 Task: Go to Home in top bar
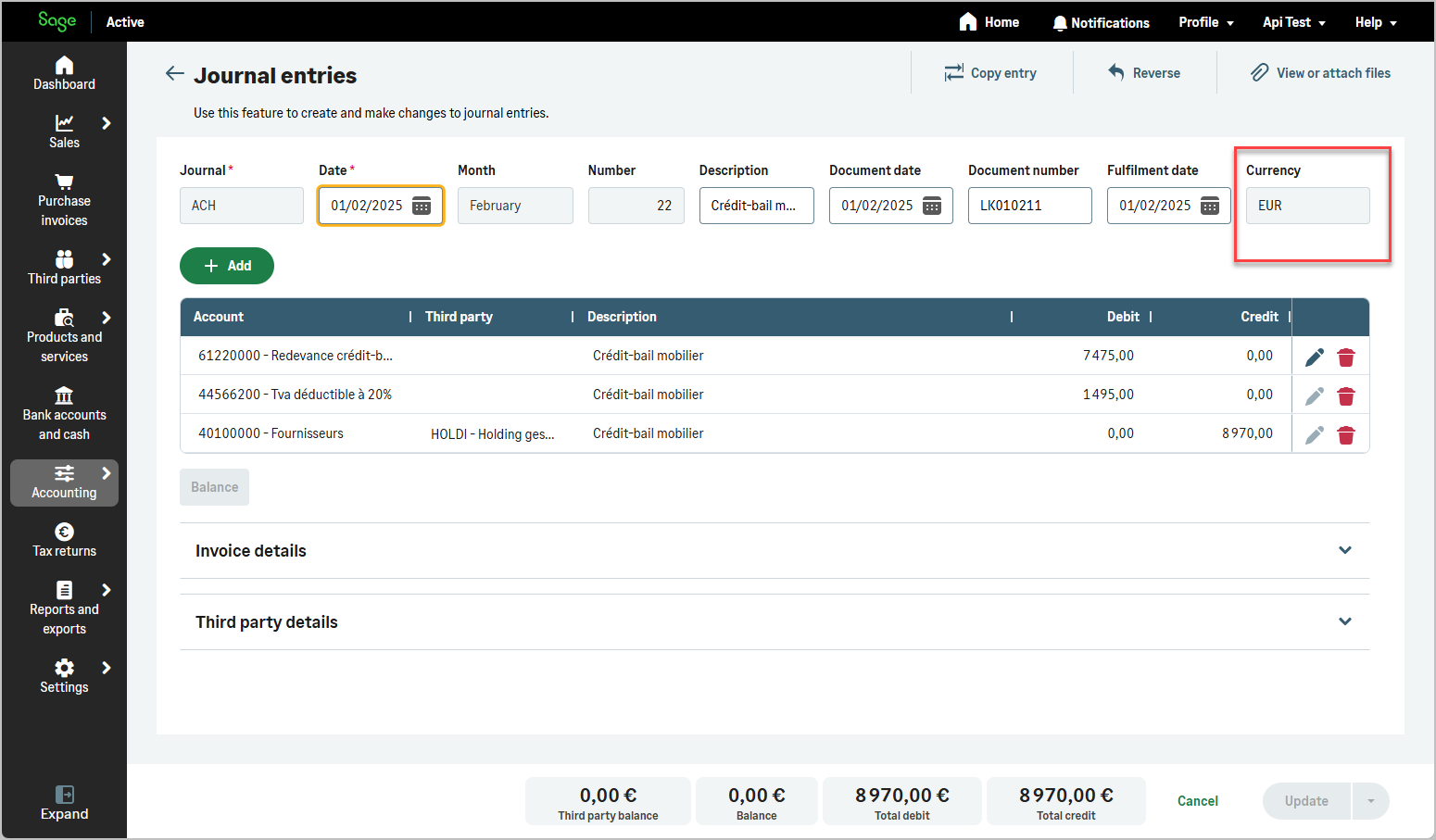(989, 21)
